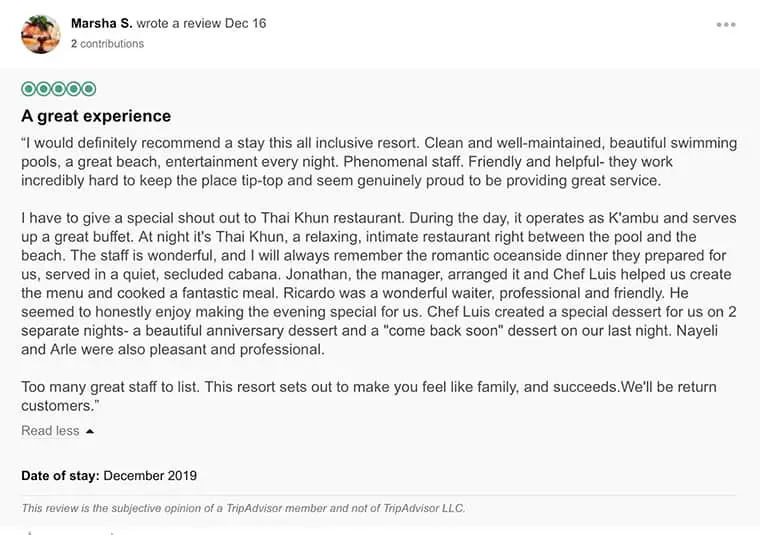Click the paragraph about Thai Khun restaurant

click(378, 283)
